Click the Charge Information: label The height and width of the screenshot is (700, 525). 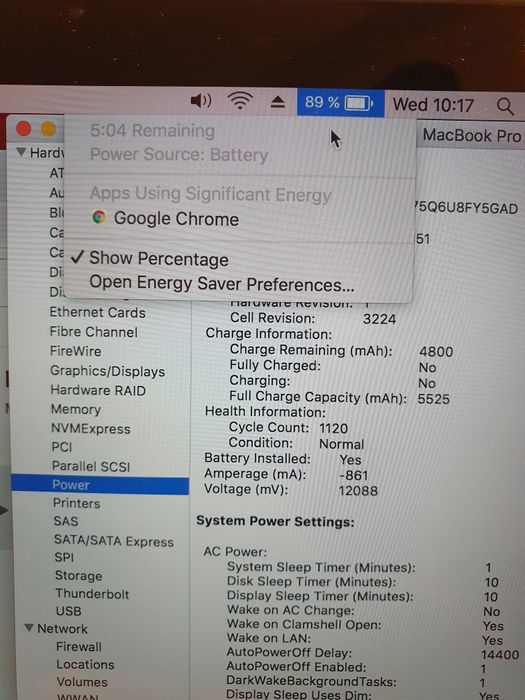(x=268, y=334)
